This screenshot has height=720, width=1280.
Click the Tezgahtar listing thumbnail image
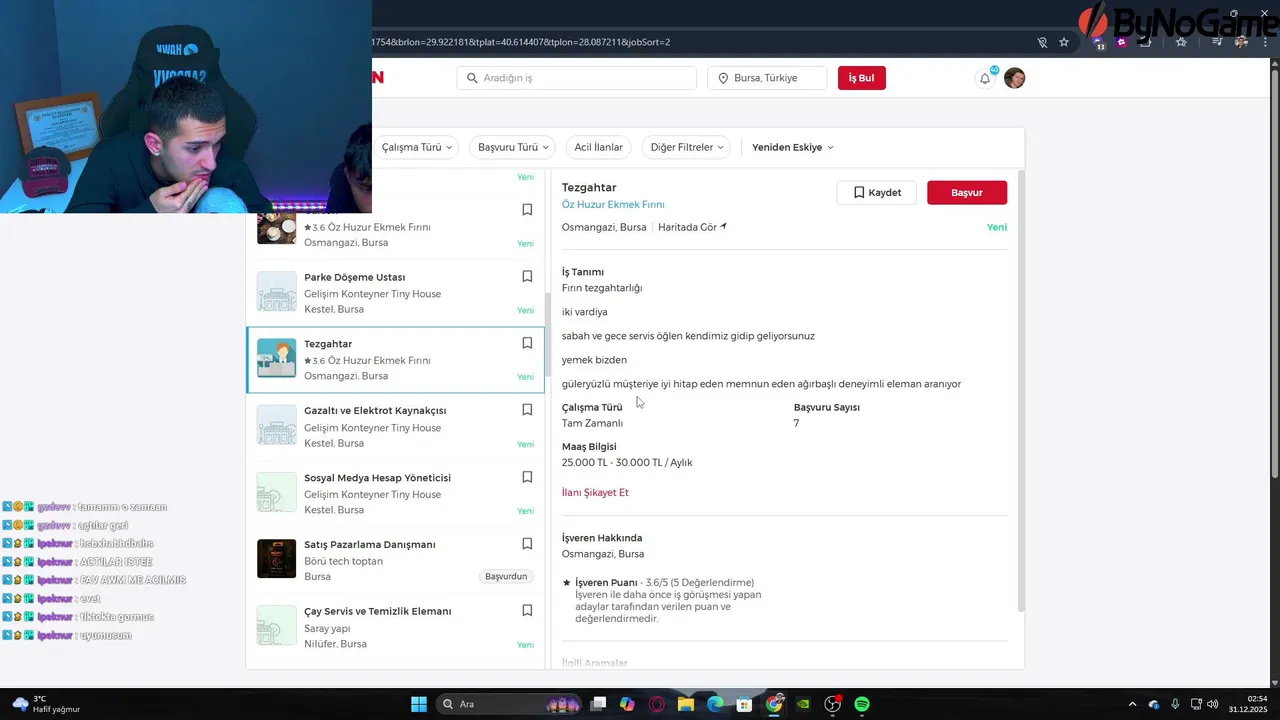276,358
